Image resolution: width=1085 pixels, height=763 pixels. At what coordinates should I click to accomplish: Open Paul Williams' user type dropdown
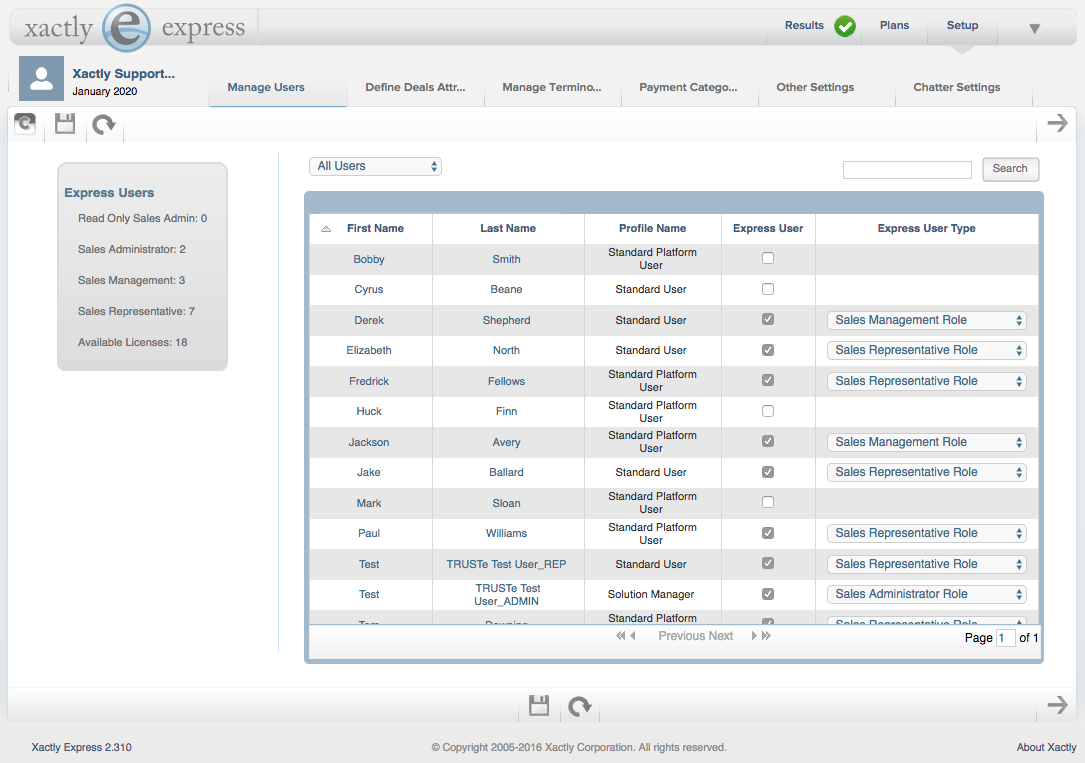927,533
